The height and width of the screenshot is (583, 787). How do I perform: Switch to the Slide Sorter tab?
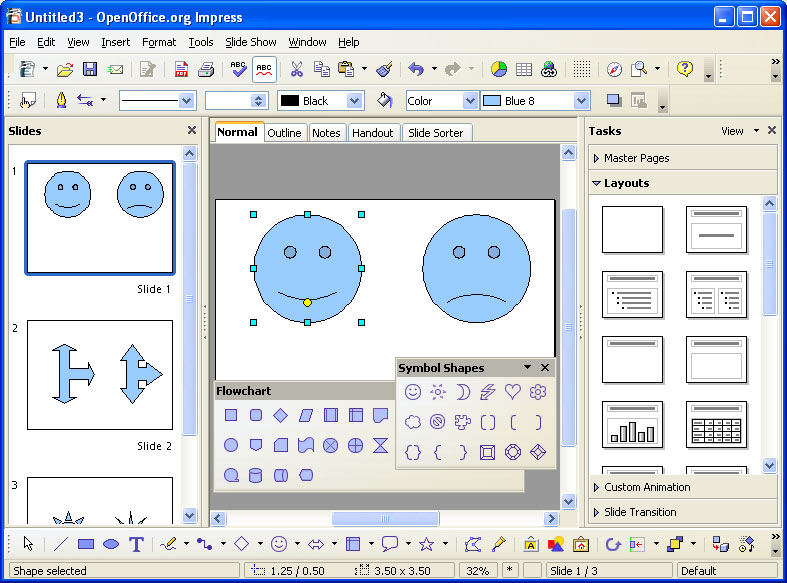(x=435, y=133)
